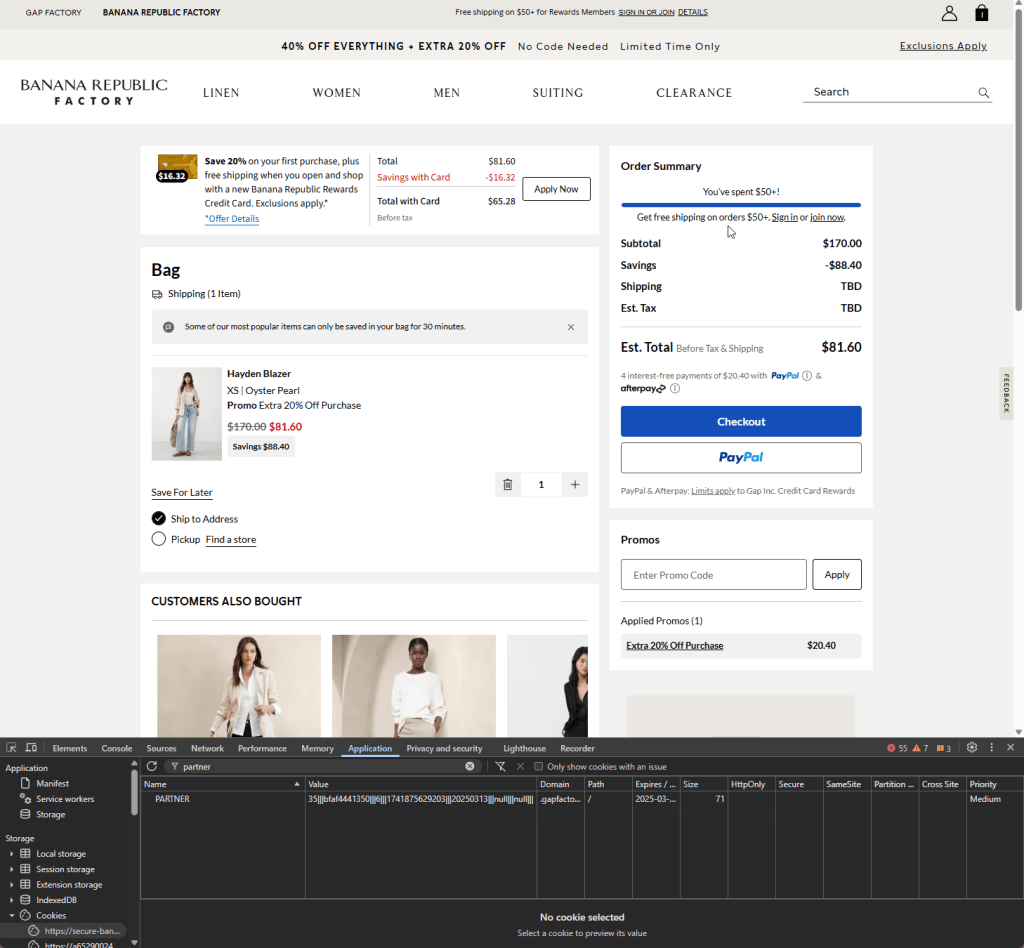Viewport: 1024px width, 948px height.
Task: Refresh the cookies table in DevTools
Action: (152, 766)
